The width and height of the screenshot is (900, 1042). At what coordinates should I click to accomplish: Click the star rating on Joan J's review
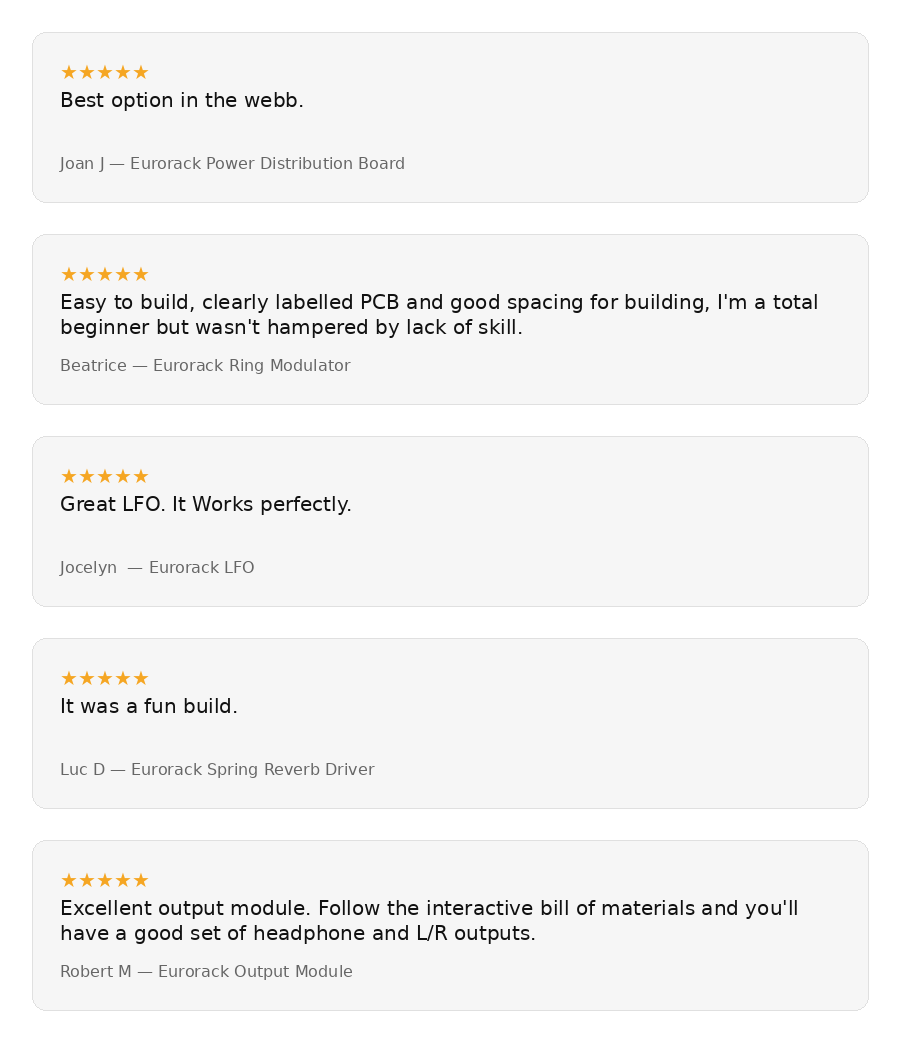[104, 73]
